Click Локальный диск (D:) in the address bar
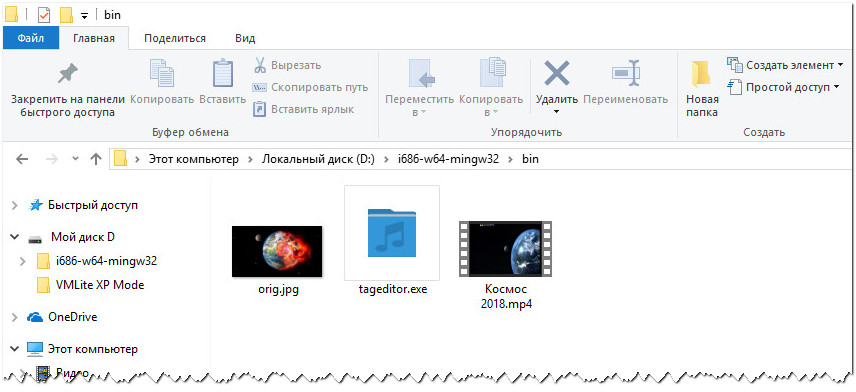This screenshot has width=856, height=392. click(318, 160)
